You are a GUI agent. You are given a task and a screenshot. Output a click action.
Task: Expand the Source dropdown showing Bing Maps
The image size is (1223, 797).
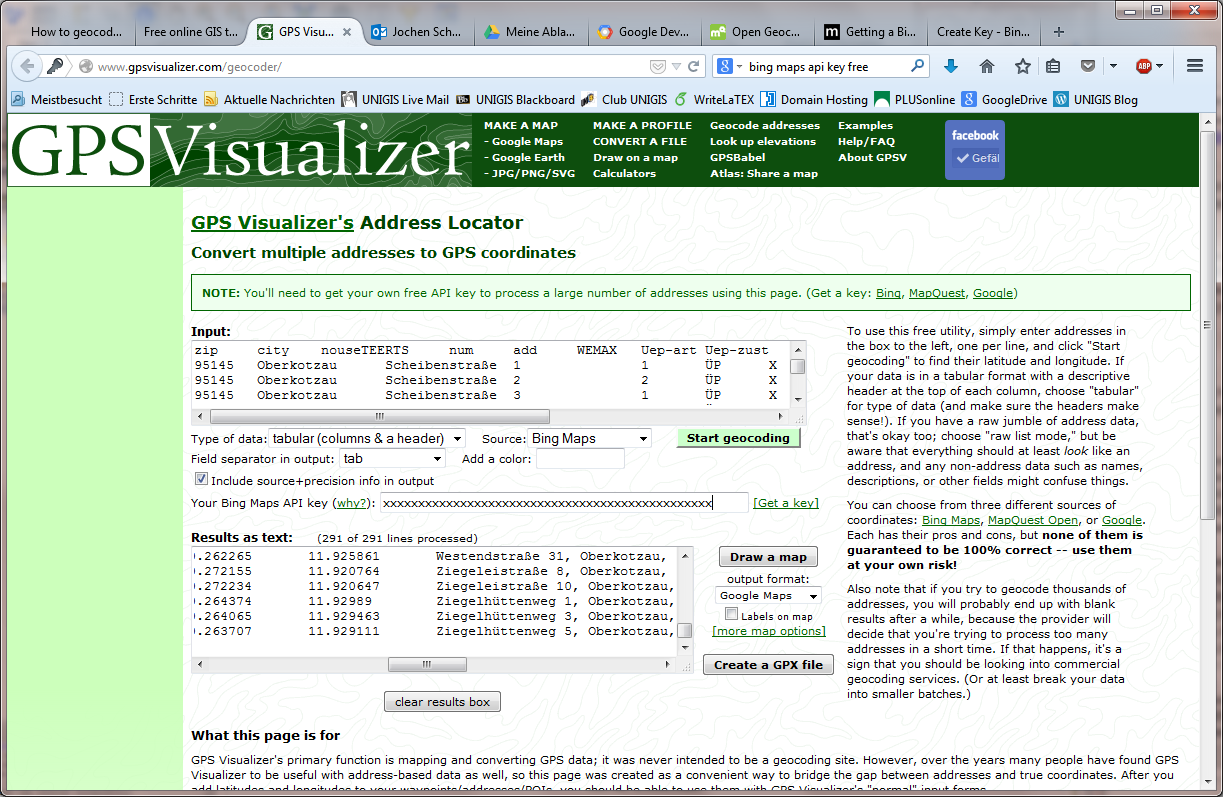coord(589,438)
